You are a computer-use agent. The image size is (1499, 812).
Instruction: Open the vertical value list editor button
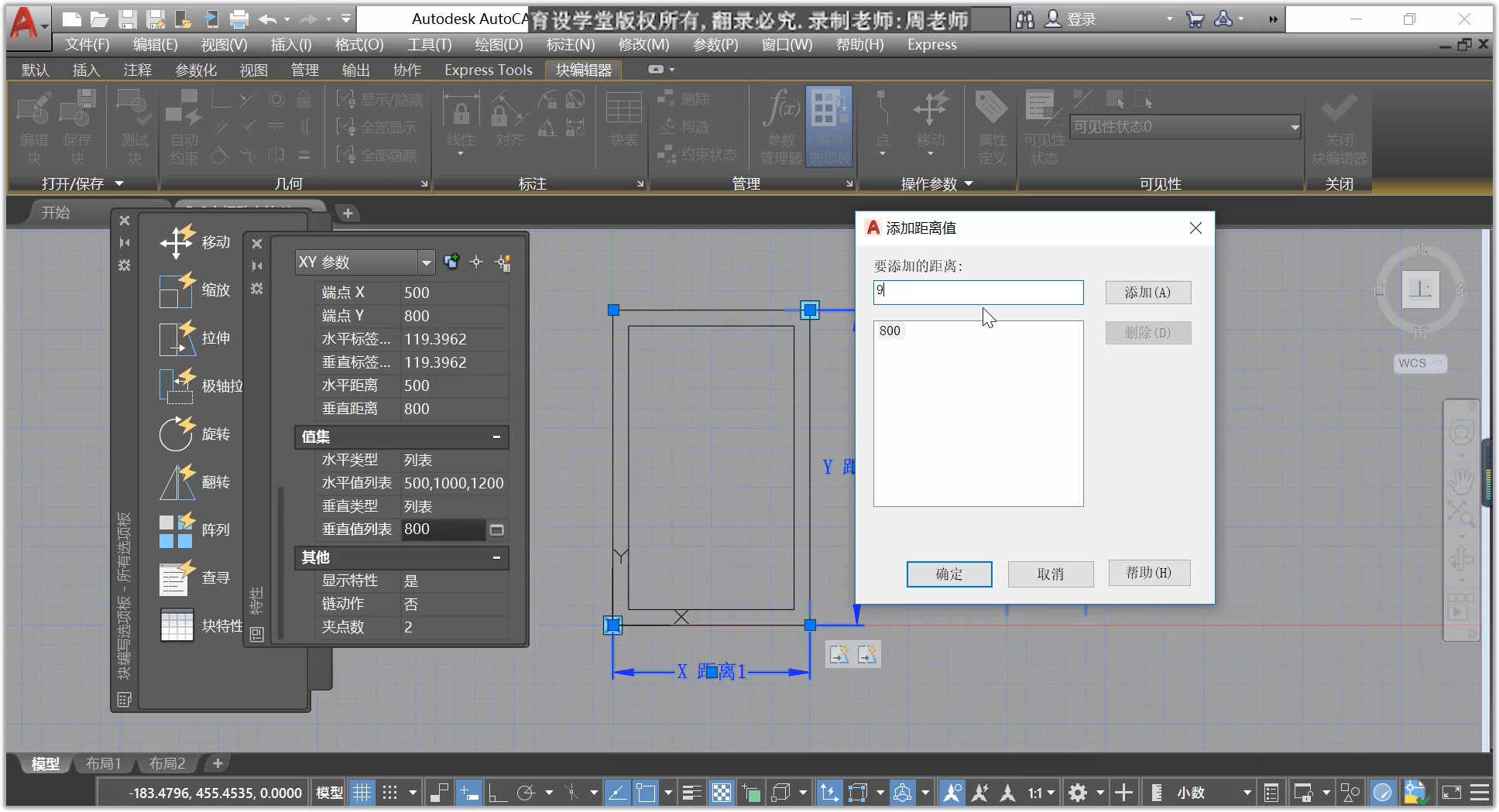(497, 529)
